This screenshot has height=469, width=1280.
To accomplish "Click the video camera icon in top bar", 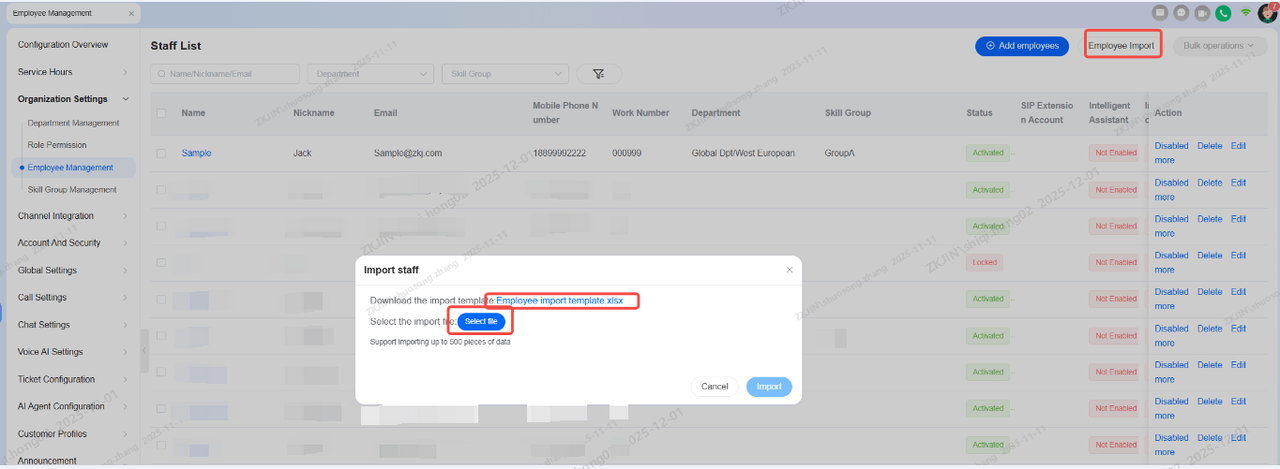I will (x=1202, y=13).
